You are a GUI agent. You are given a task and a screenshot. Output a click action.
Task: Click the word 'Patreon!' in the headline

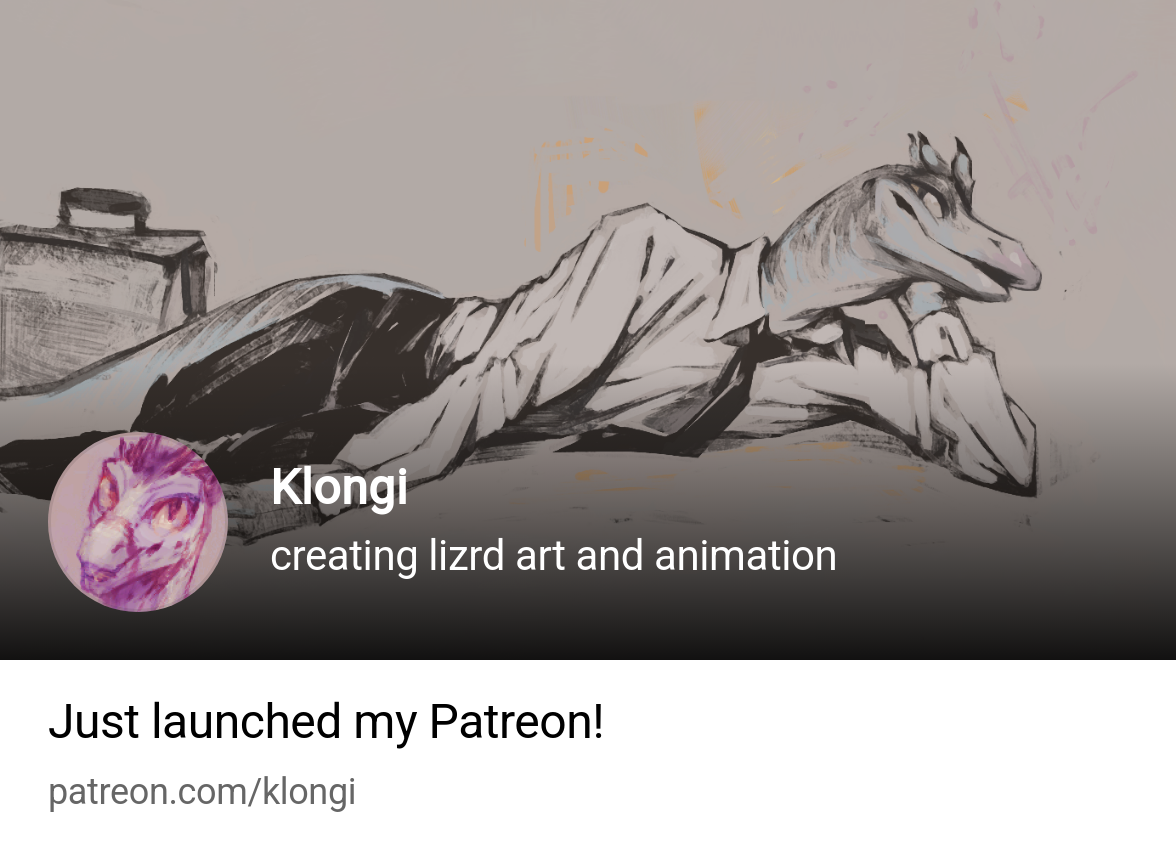pos(517,722)
